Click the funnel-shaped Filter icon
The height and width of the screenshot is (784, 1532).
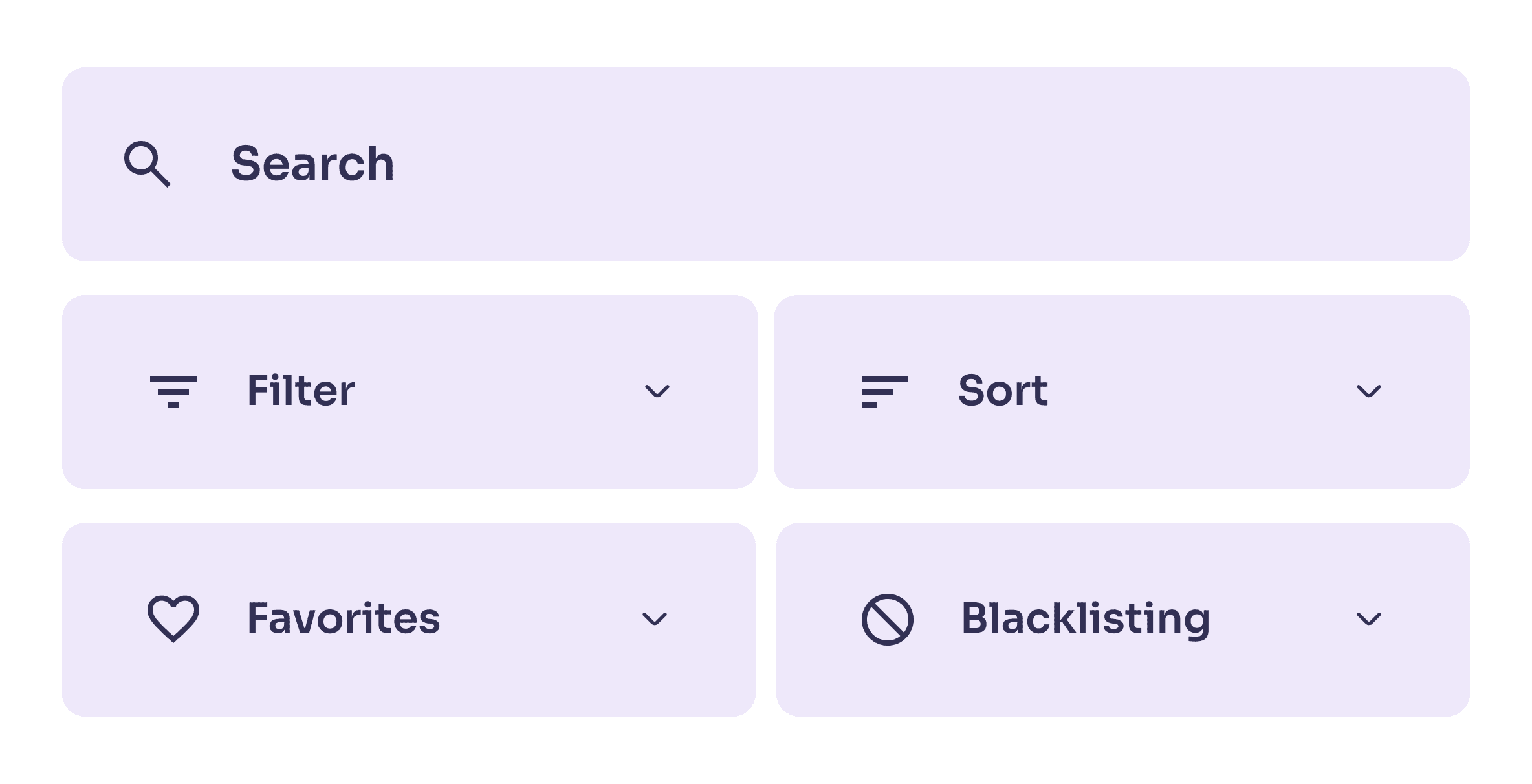173,391
